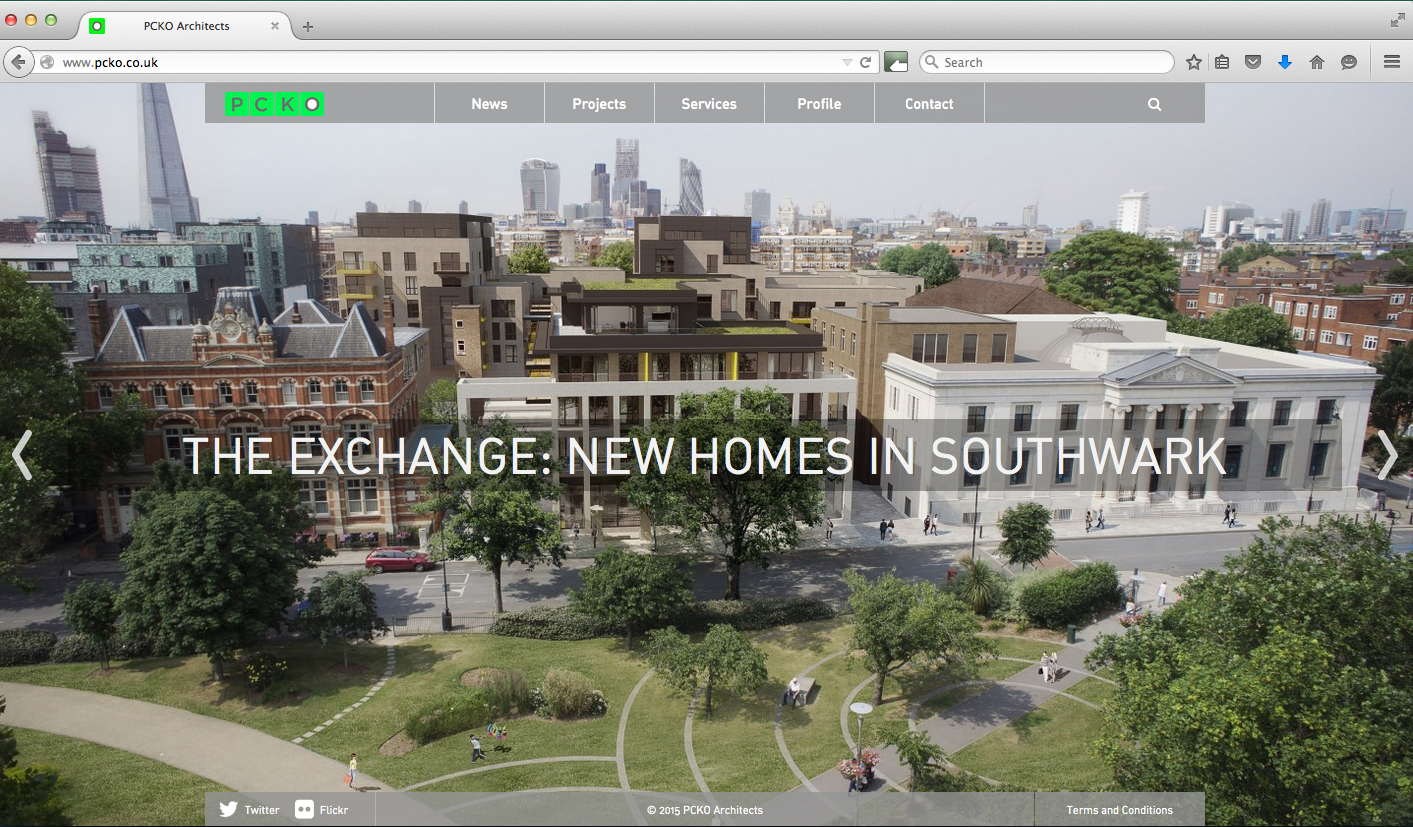
Task: Open Terms and Conditions page
Action: click(1119, 810)
